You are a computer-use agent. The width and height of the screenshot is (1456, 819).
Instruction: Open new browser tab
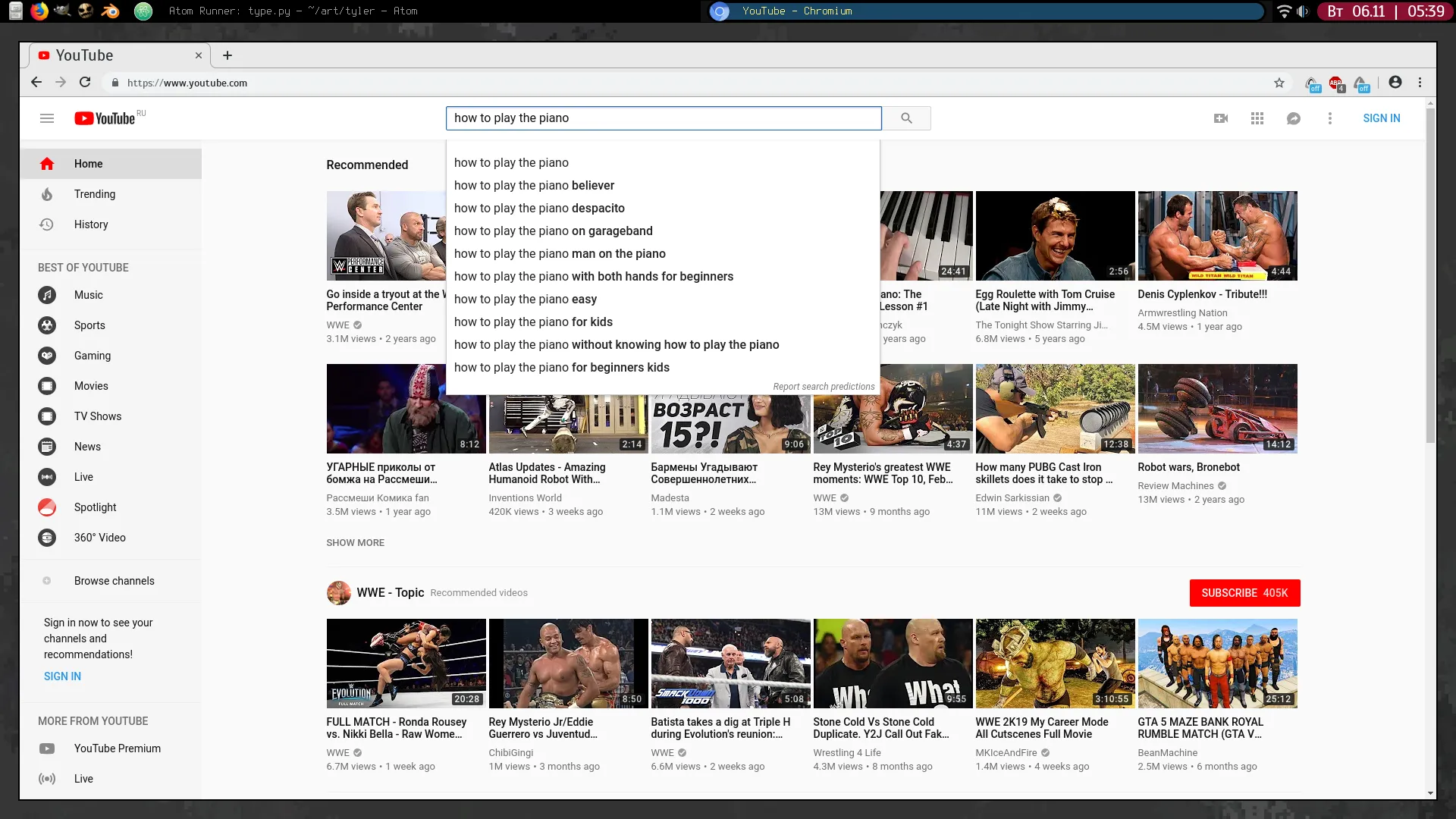227,55
